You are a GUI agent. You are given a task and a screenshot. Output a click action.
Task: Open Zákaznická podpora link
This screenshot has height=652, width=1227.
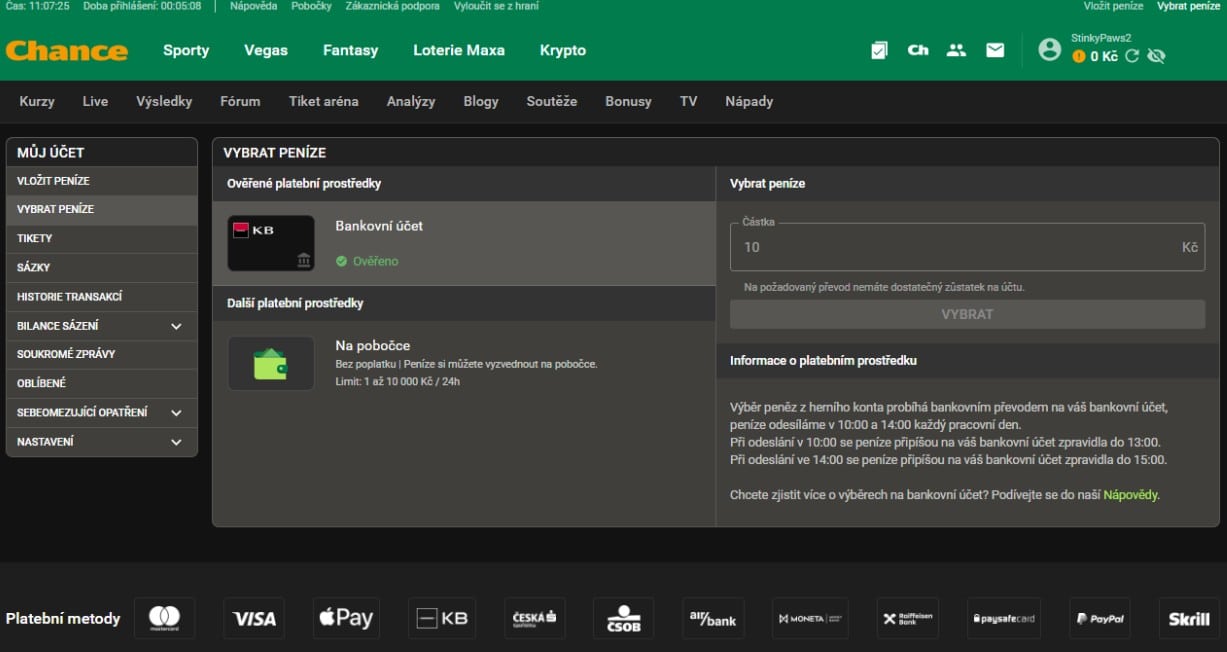[x=392, y=6]
